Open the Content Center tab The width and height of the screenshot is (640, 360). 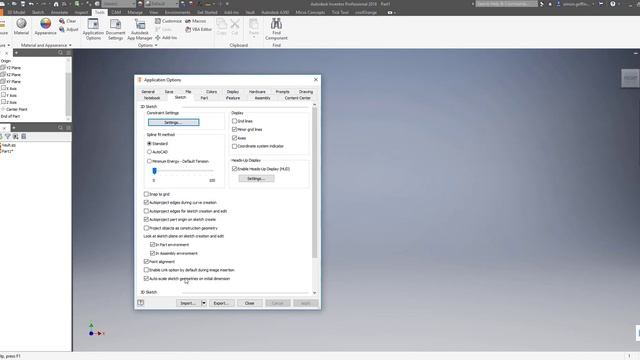point(298,98)
